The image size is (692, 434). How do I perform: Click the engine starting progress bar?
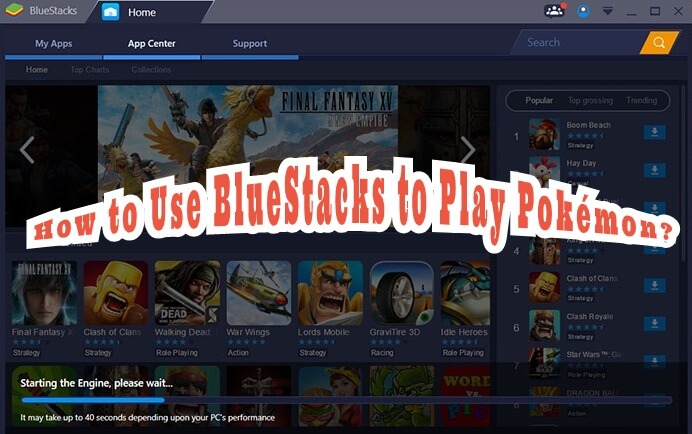click(x=346, y=400)
